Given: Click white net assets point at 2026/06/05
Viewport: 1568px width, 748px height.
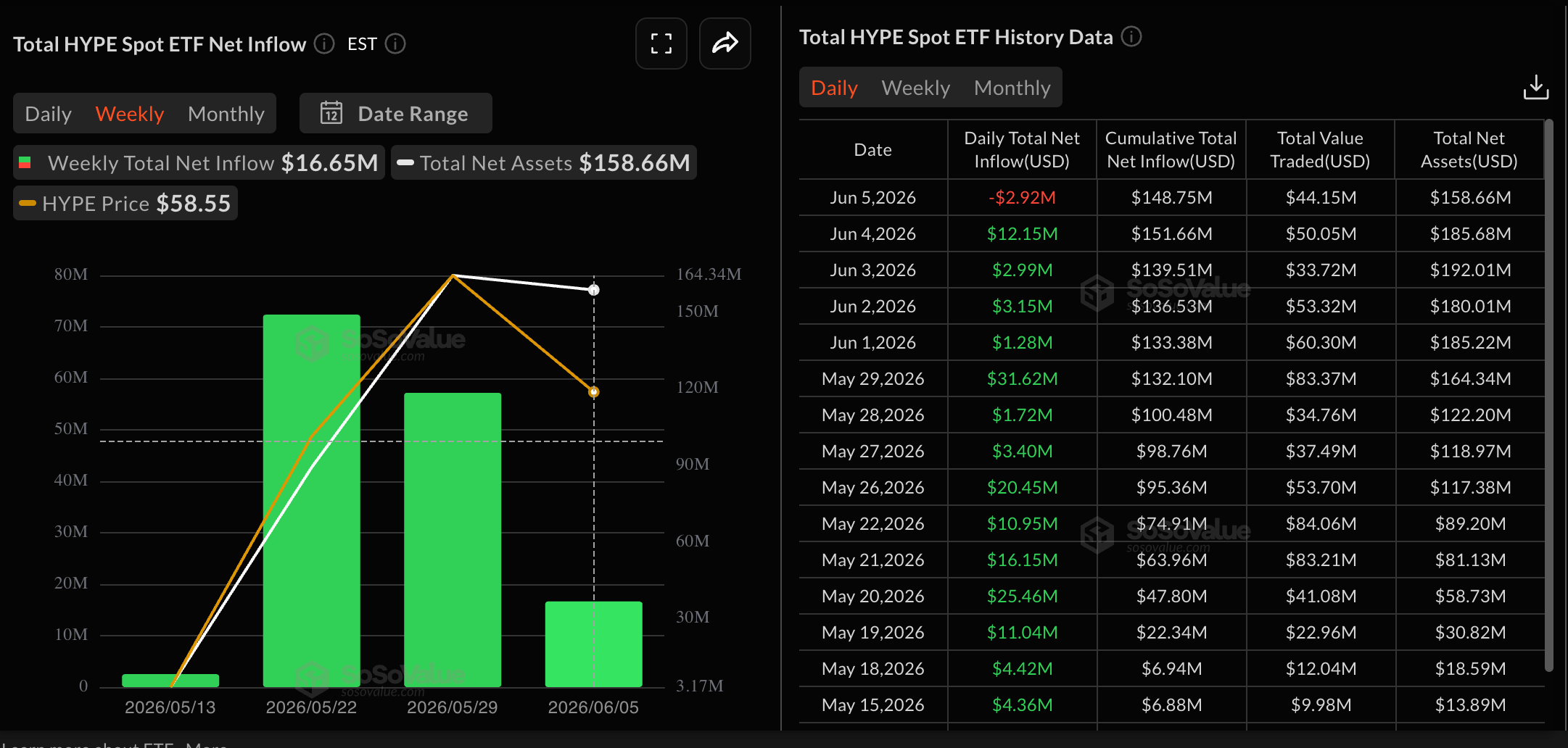Looking at the screenshot, I should click(594, 290).
